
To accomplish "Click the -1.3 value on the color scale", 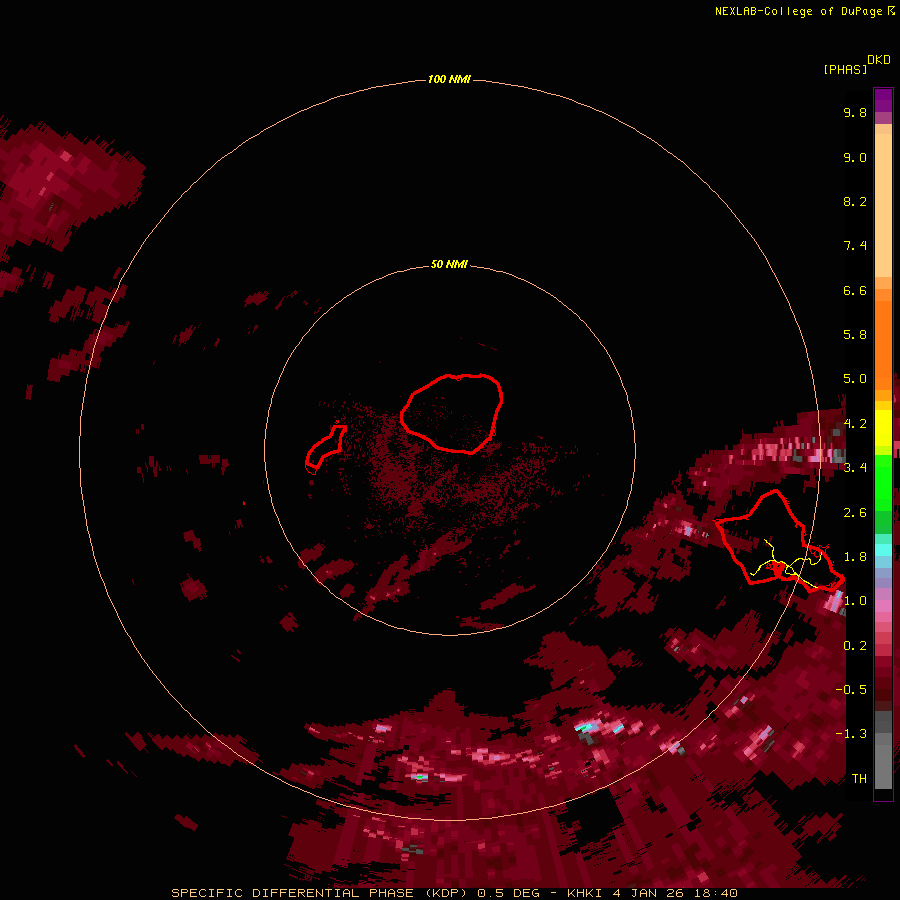I will [x=851, y=734].
